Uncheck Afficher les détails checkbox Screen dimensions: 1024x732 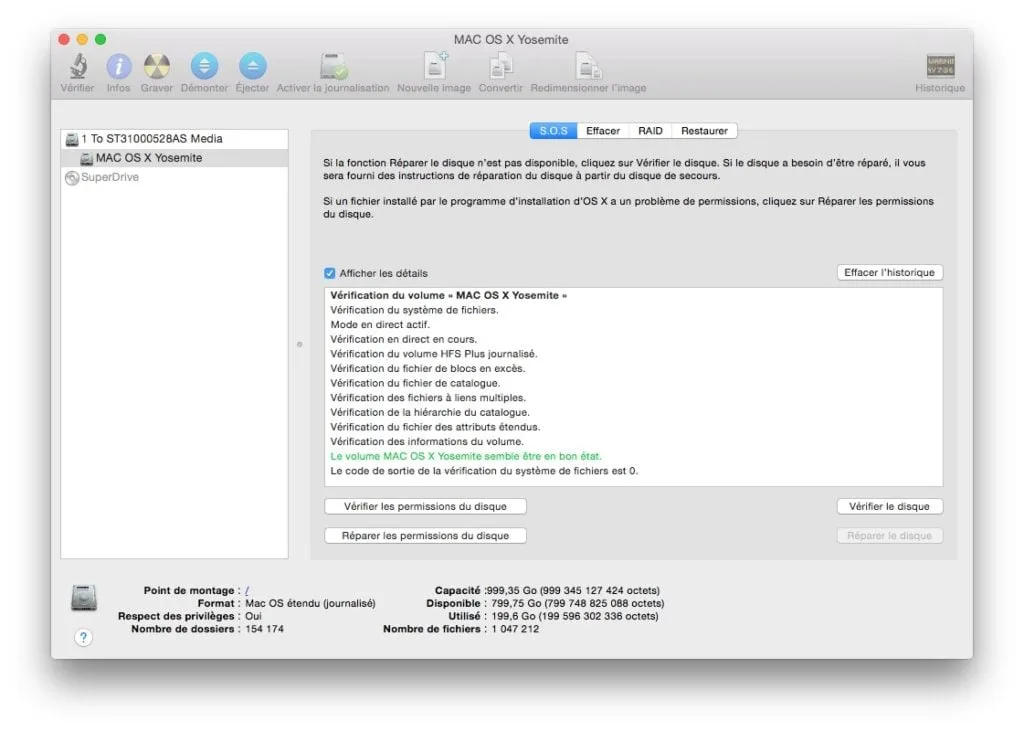point(330,273)
